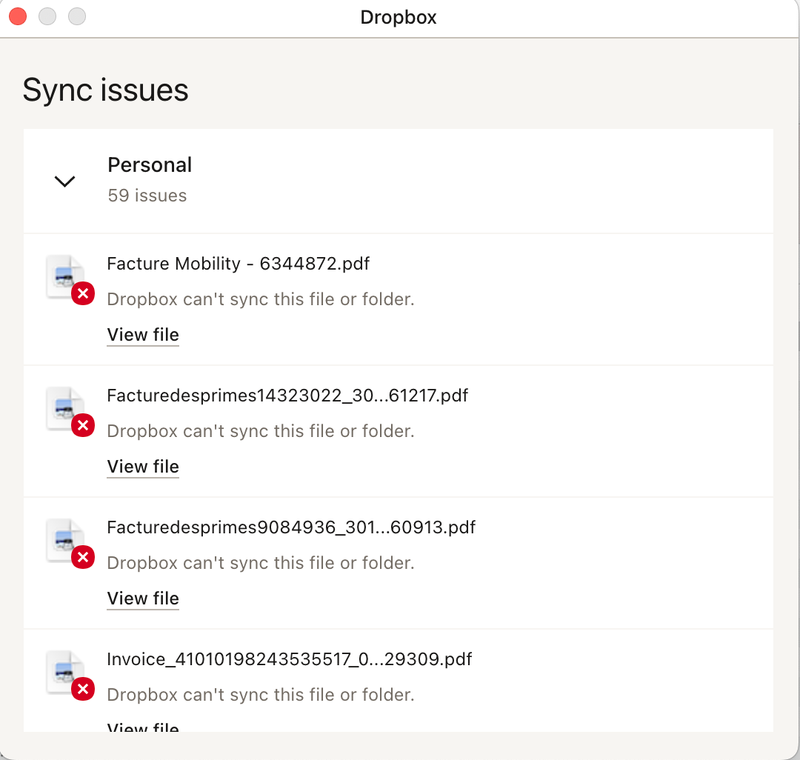Click red error badge on Invoice_41010198243535517 file
Viewport: 800px width, 760px height.
83,690
